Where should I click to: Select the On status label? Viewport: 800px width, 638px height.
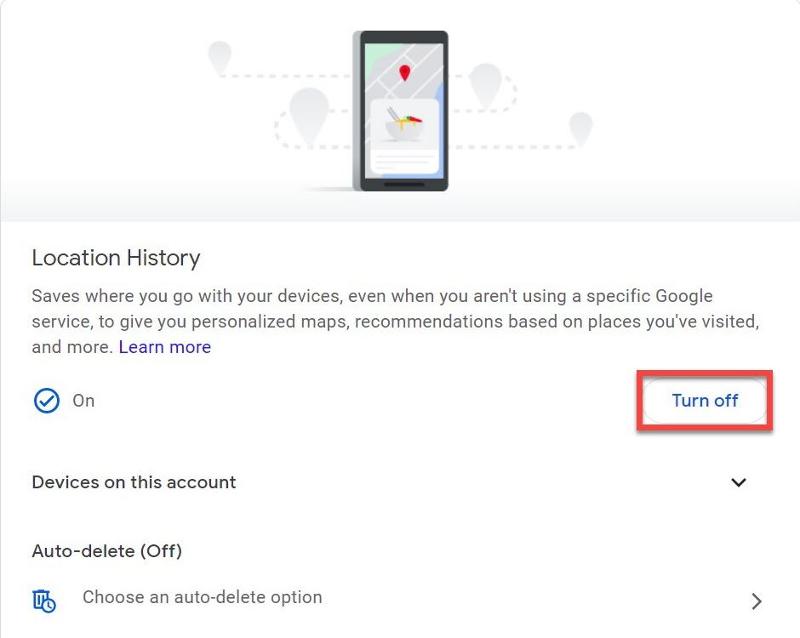click(x=84, y=401)
